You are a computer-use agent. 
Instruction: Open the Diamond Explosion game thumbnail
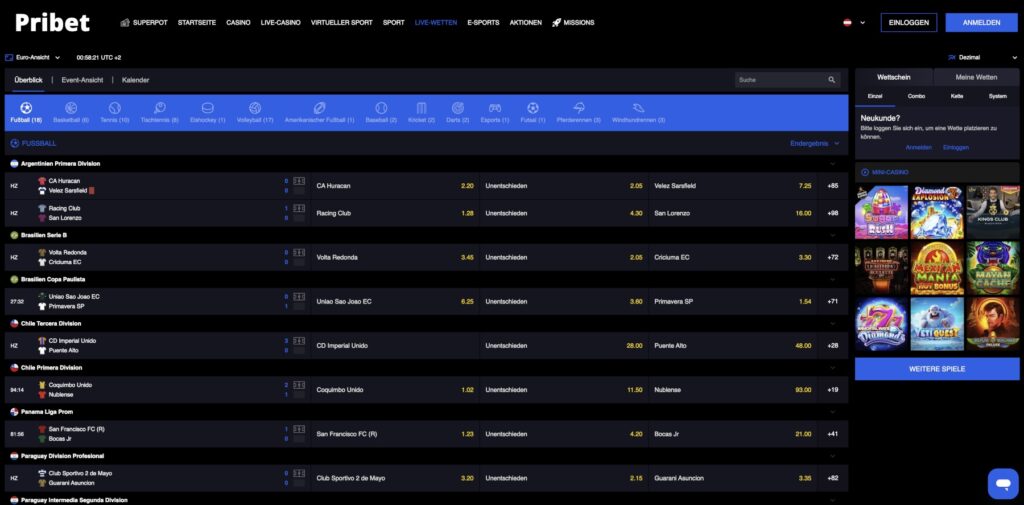[x=936, y=212]
